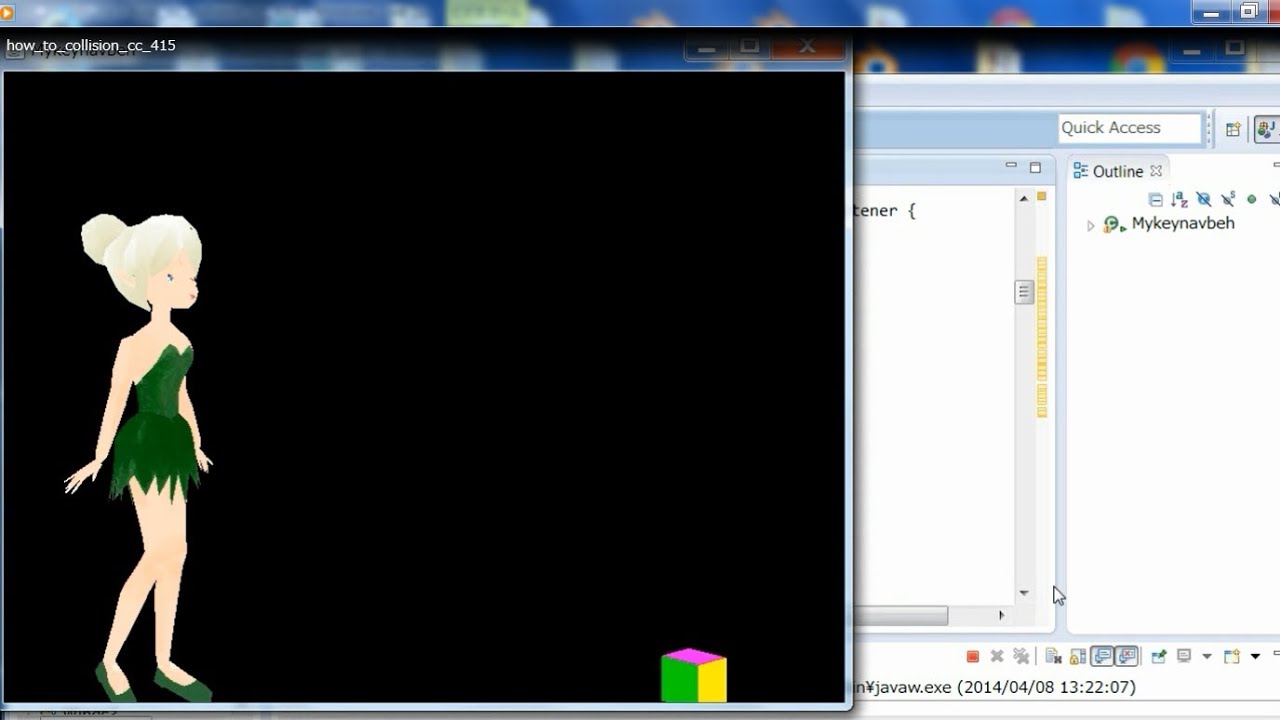Click the javaw.exe console launch text
The width and height of the screenshot is (1280, 720).
click(995, 688)
